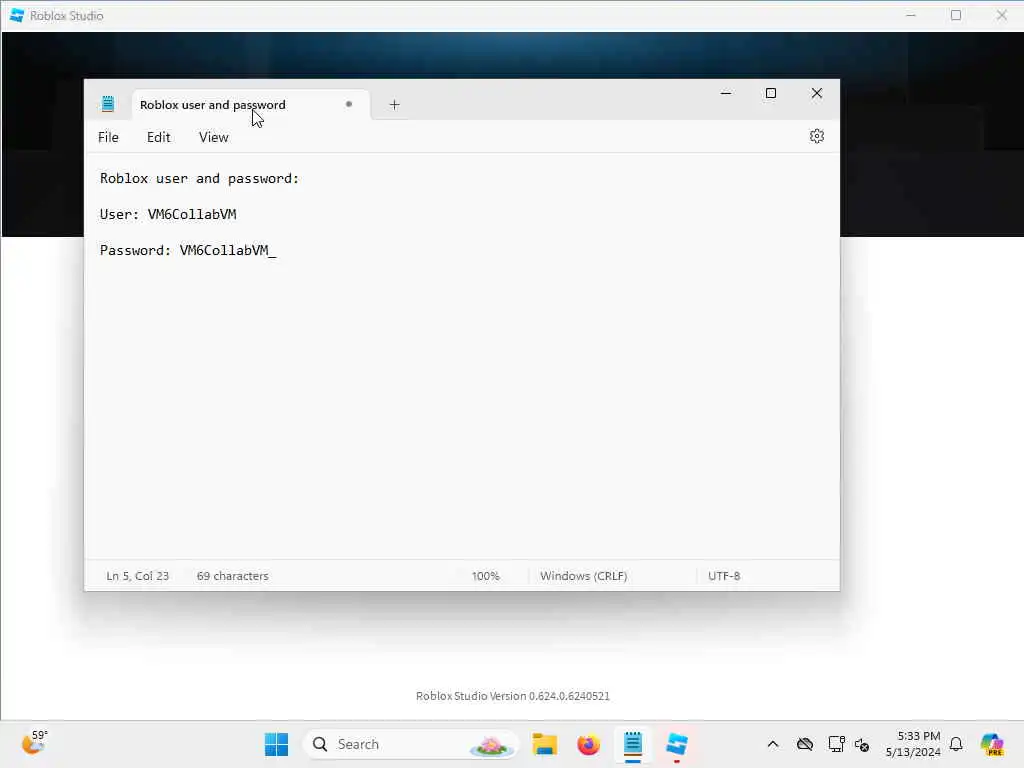Image resolution: width=1024 pixels, height=768 pixels.
Task: Open the View menu
Action: pyautogui.click(x=214, y=137)
